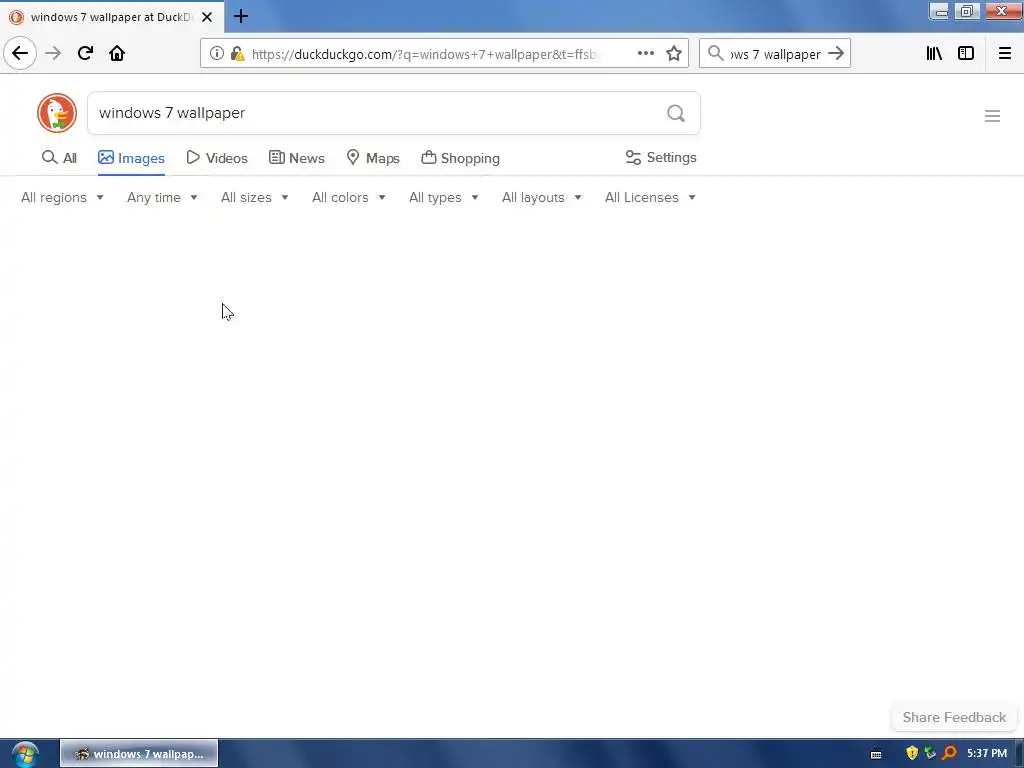1024x768 pixels.
Task: Expand the All sizes filter
Action: [x=254, y=197]
